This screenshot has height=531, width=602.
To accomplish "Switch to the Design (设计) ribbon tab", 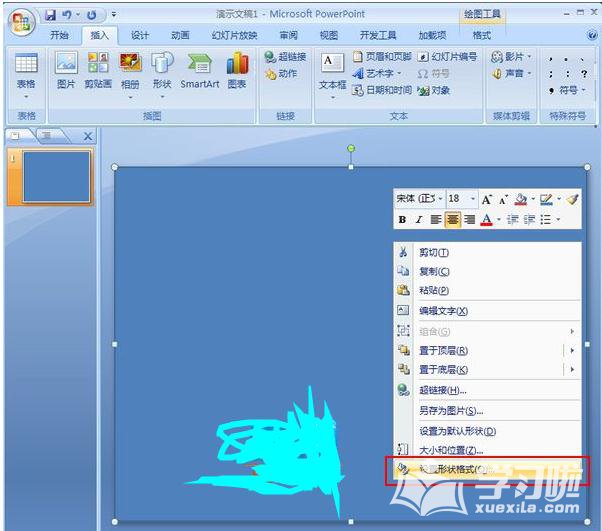I will click(x=140, y=35).
